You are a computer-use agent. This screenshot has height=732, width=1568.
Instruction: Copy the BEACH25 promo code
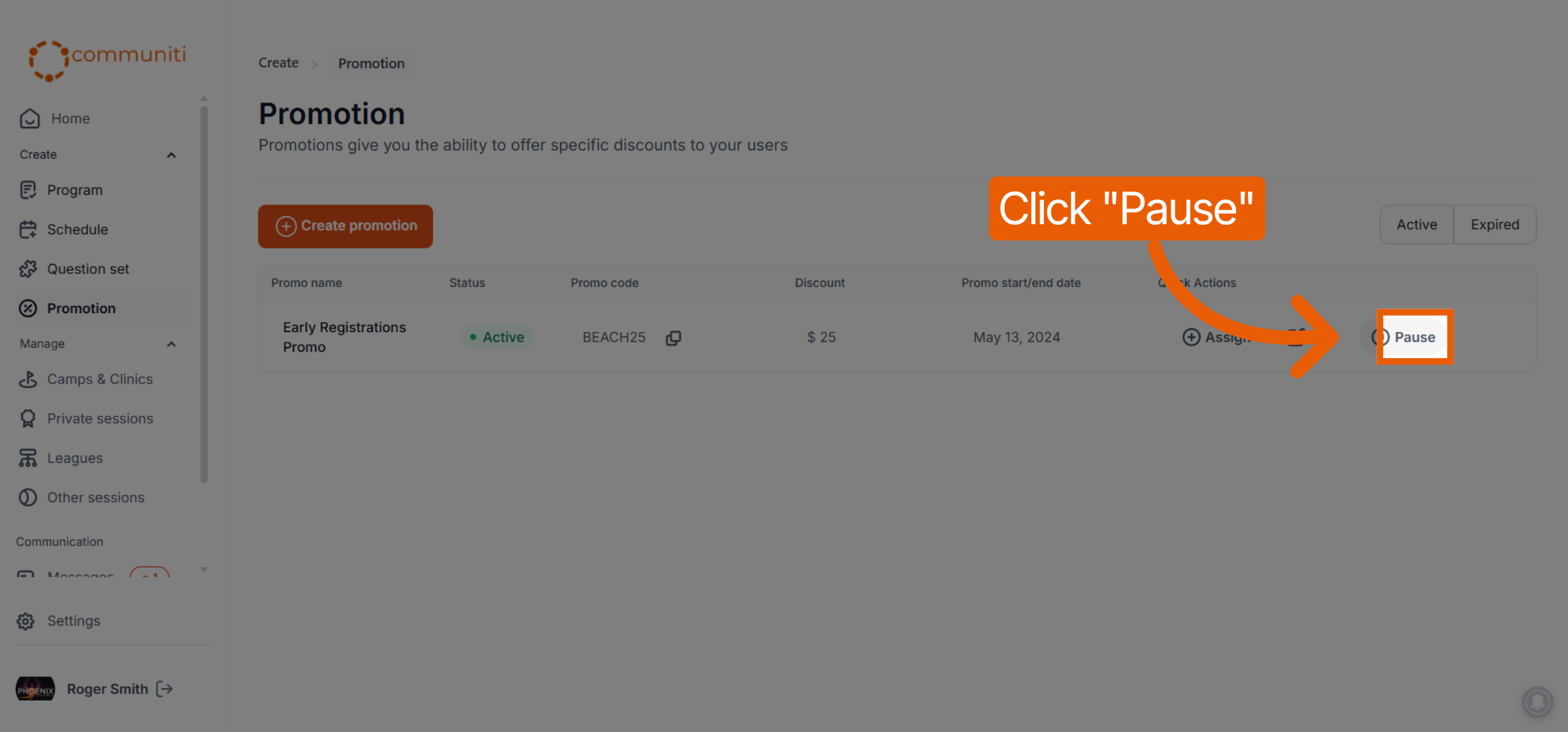[674, 337]
